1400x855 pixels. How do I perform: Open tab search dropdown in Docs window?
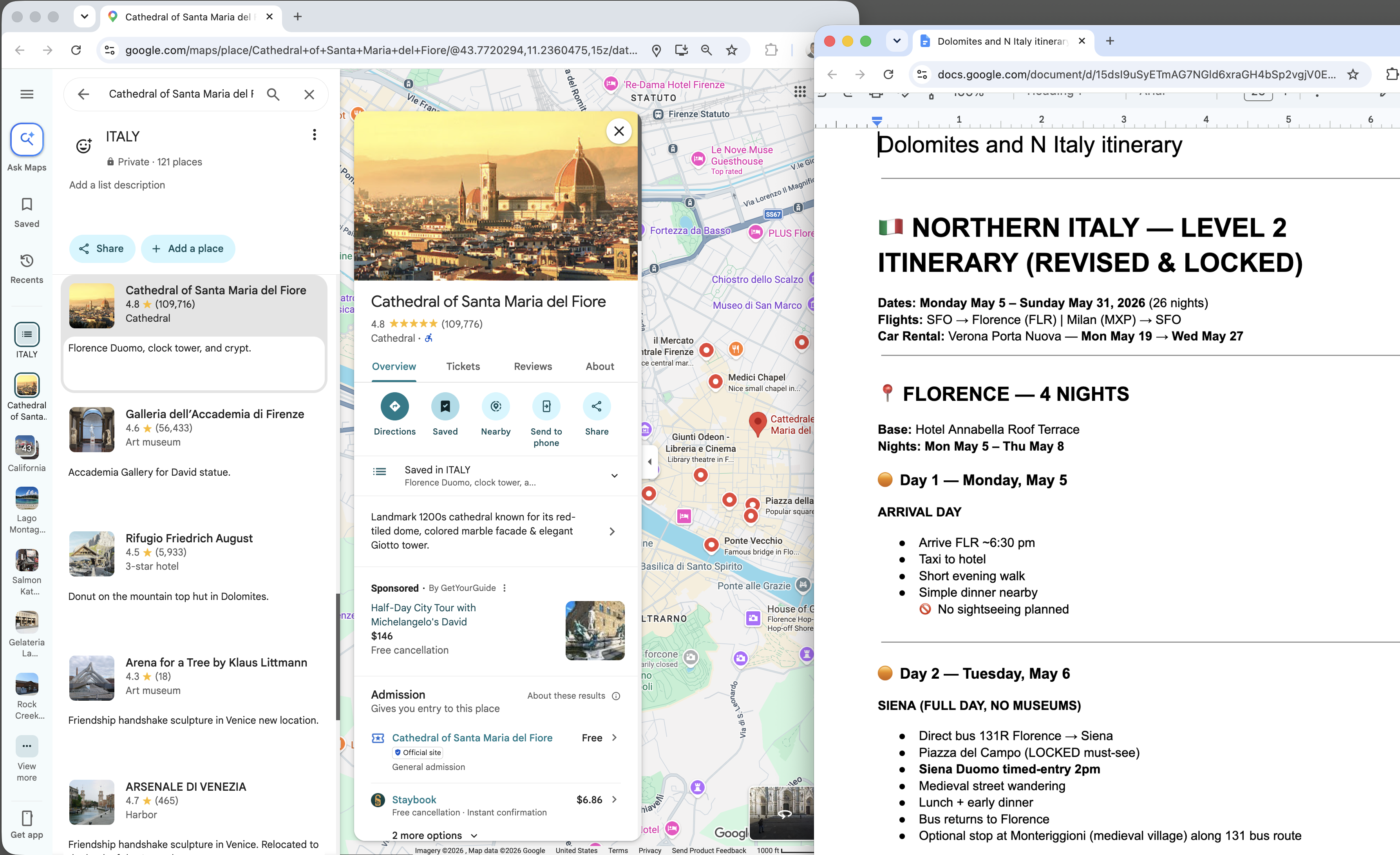pos(897,41)
